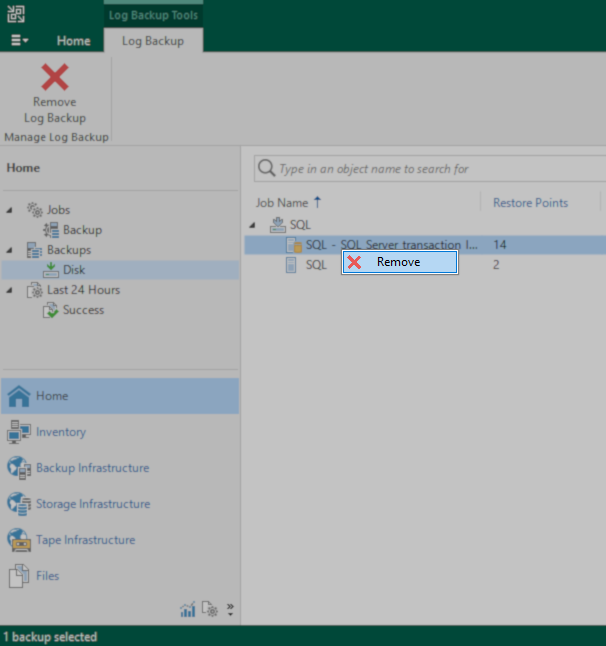Click the transaction log backup icon

(x=294, y=245)
